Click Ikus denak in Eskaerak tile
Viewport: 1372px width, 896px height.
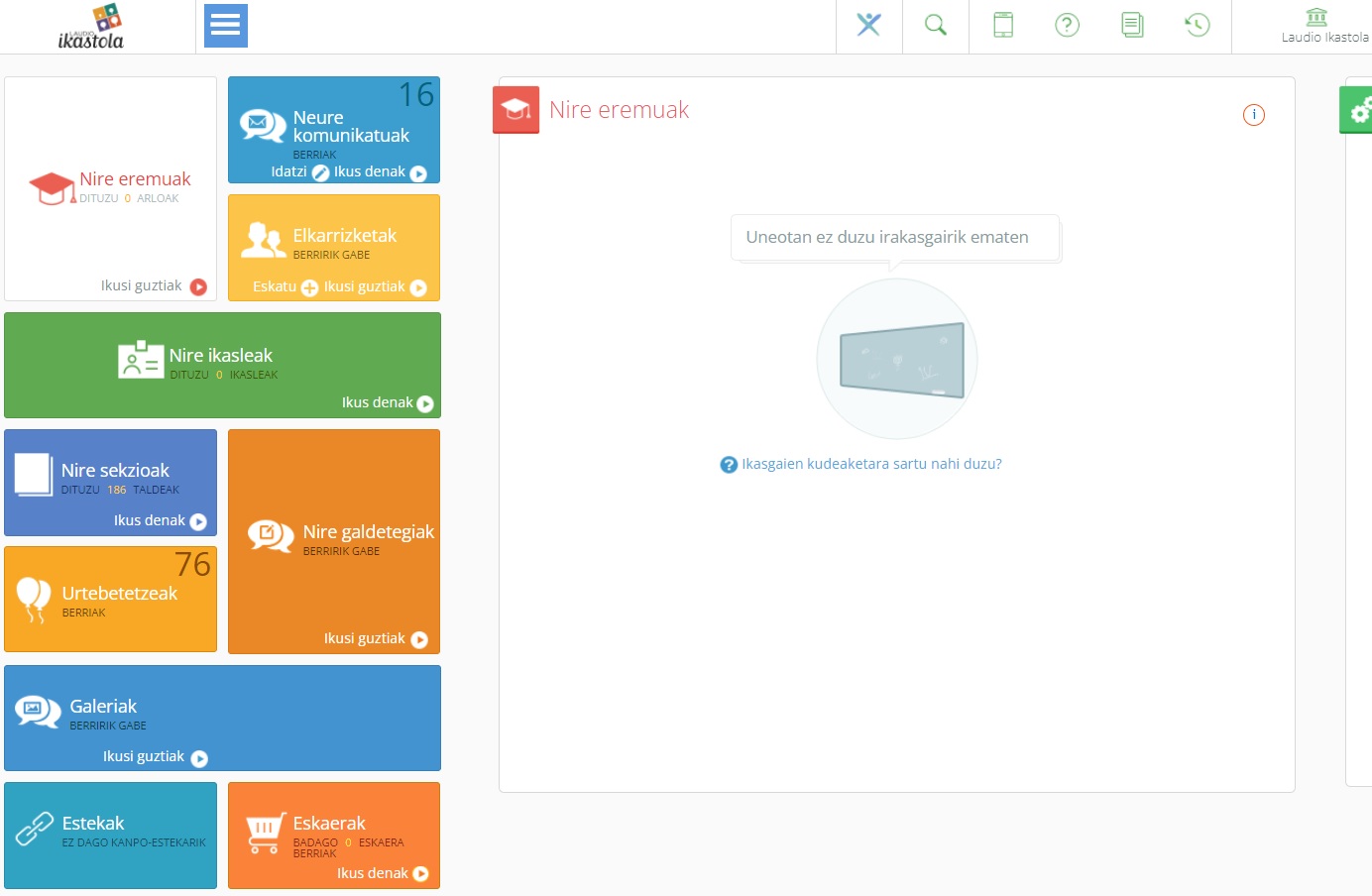point(383,873)
